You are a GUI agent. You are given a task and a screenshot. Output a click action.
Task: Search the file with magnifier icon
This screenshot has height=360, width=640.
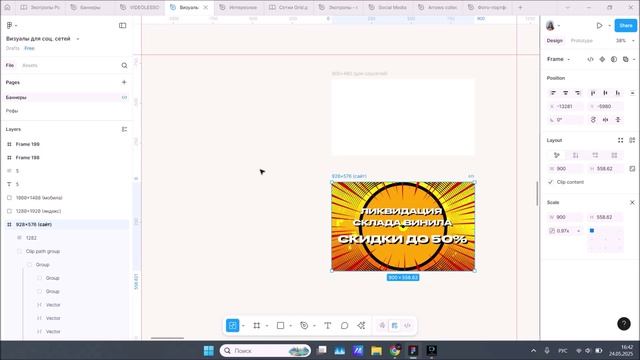pyautogui.click(x=124, y=65)
